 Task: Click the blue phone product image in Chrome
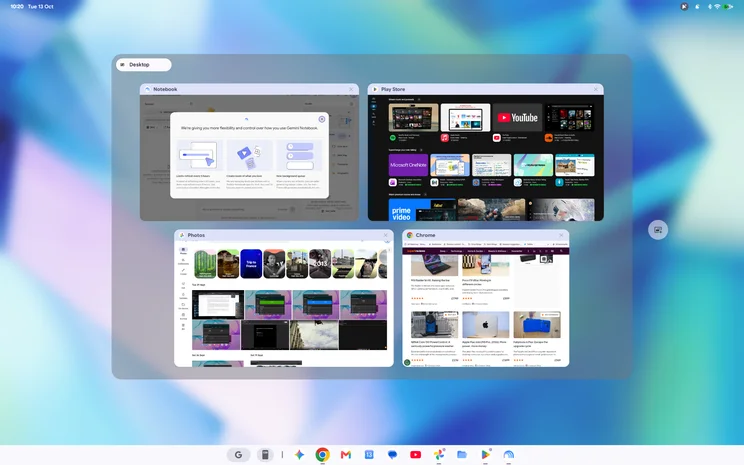tap(537, 325)
